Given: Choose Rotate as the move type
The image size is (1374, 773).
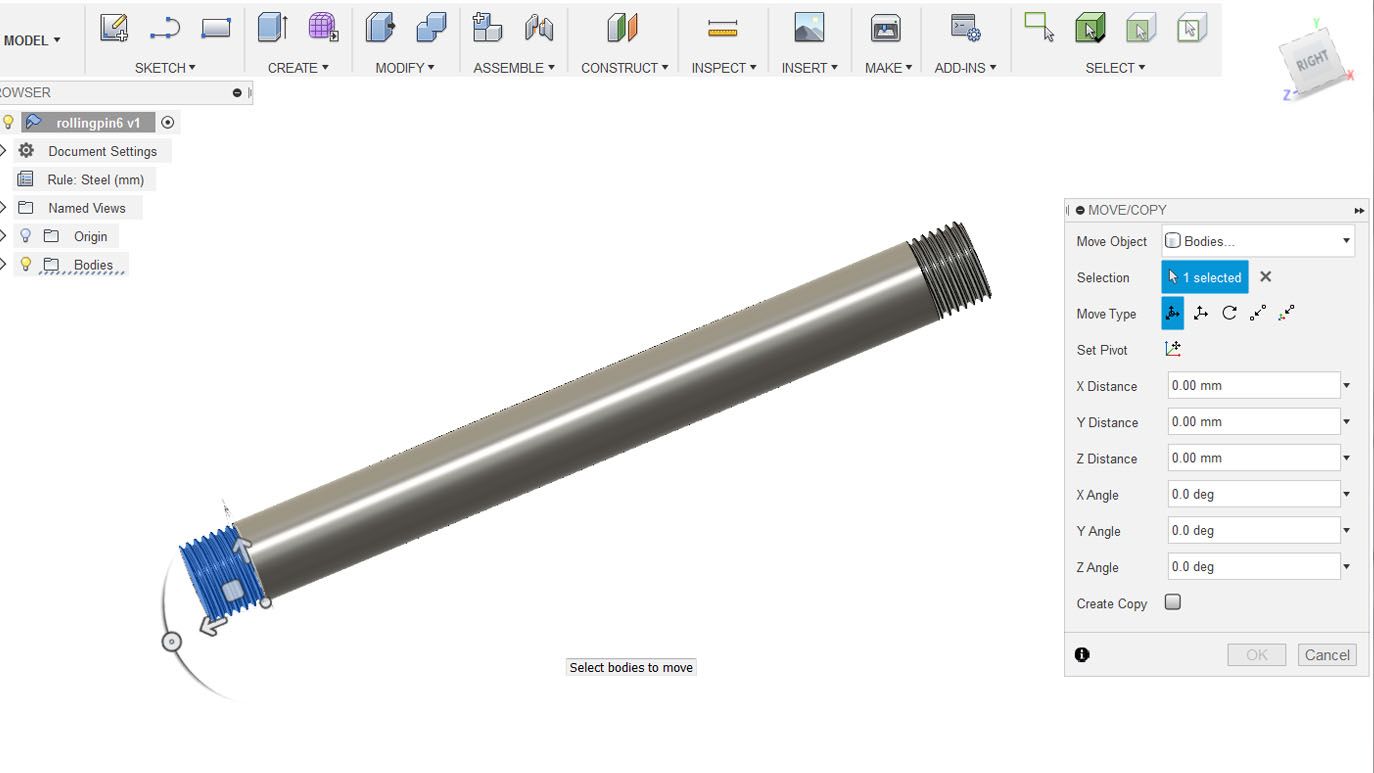Looking at the screenshot, I should (x=1230, y=313).
